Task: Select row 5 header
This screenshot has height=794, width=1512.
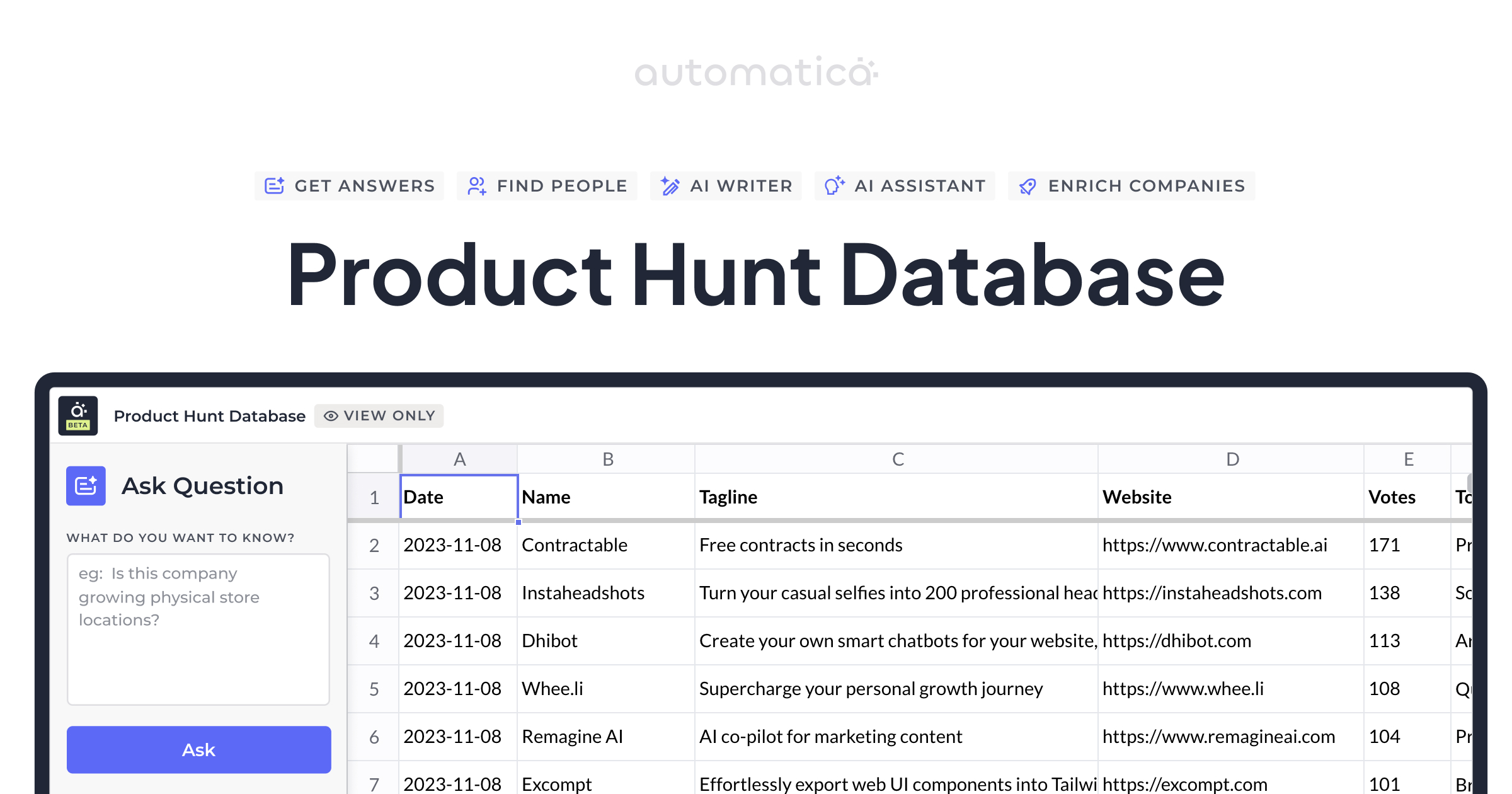Action: [x=374, y=689]
